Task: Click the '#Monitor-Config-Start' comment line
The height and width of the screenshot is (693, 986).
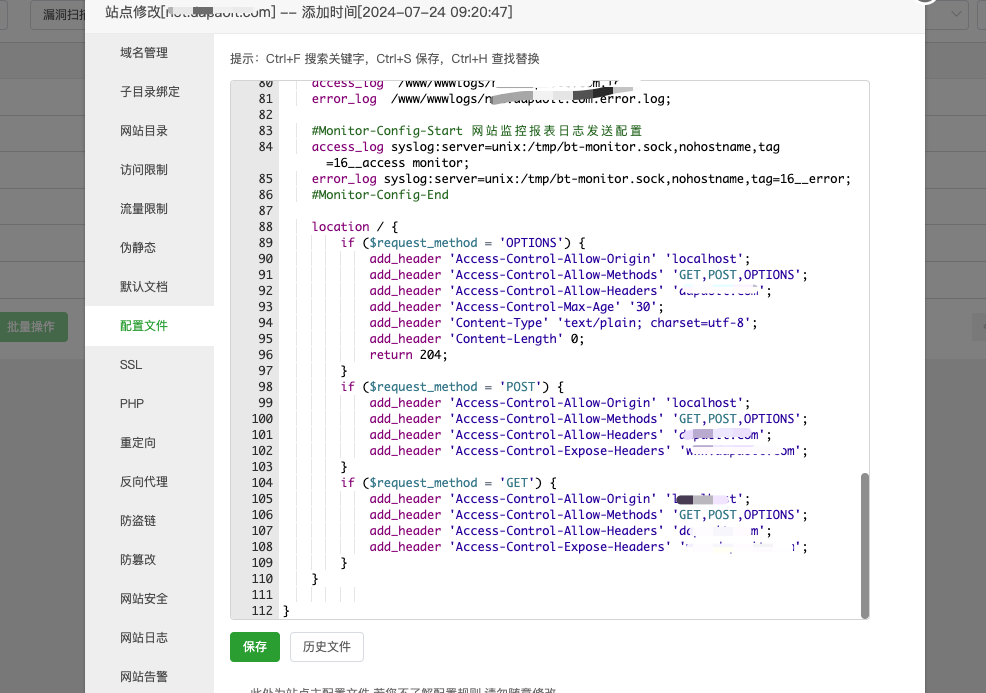Action: (x=477, y=131)
